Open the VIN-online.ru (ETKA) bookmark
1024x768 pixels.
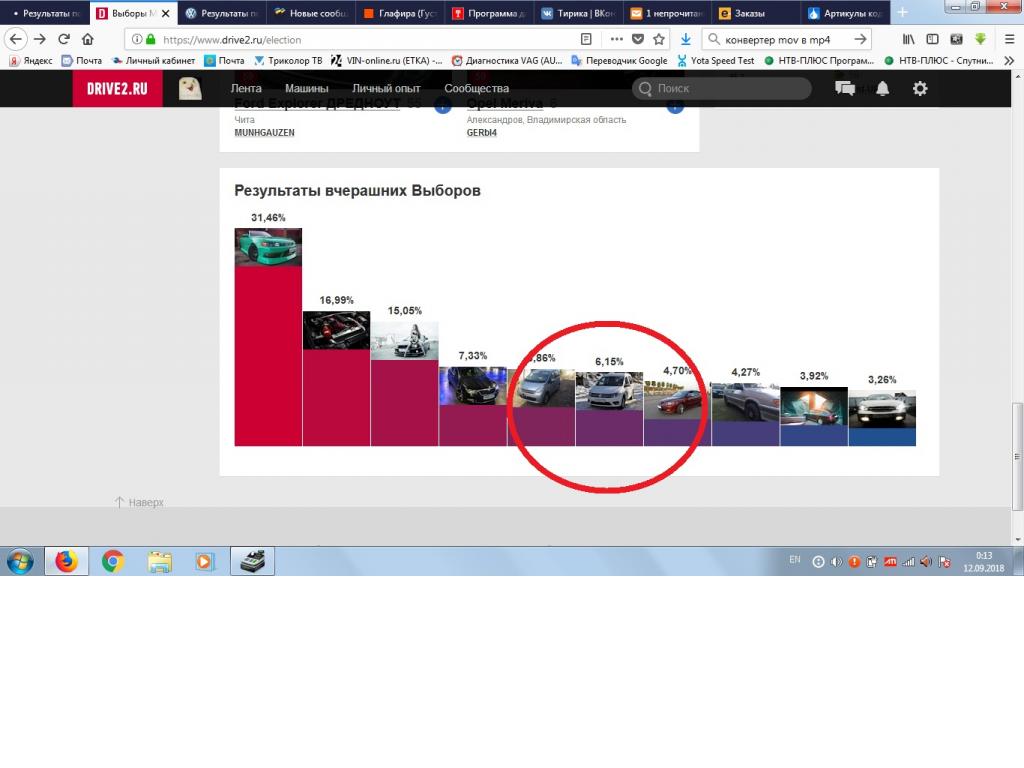point(387,61)
